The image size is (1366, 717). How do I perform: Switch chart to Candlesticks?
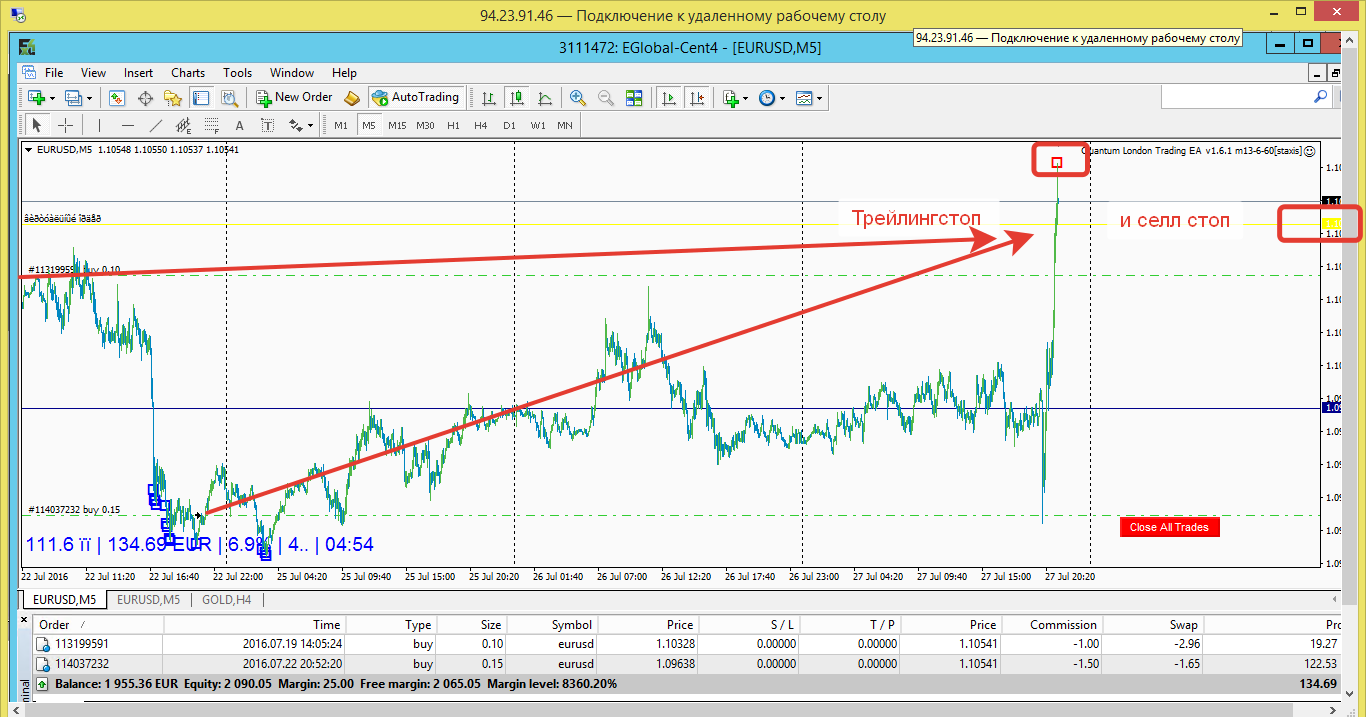click(517, 98)
